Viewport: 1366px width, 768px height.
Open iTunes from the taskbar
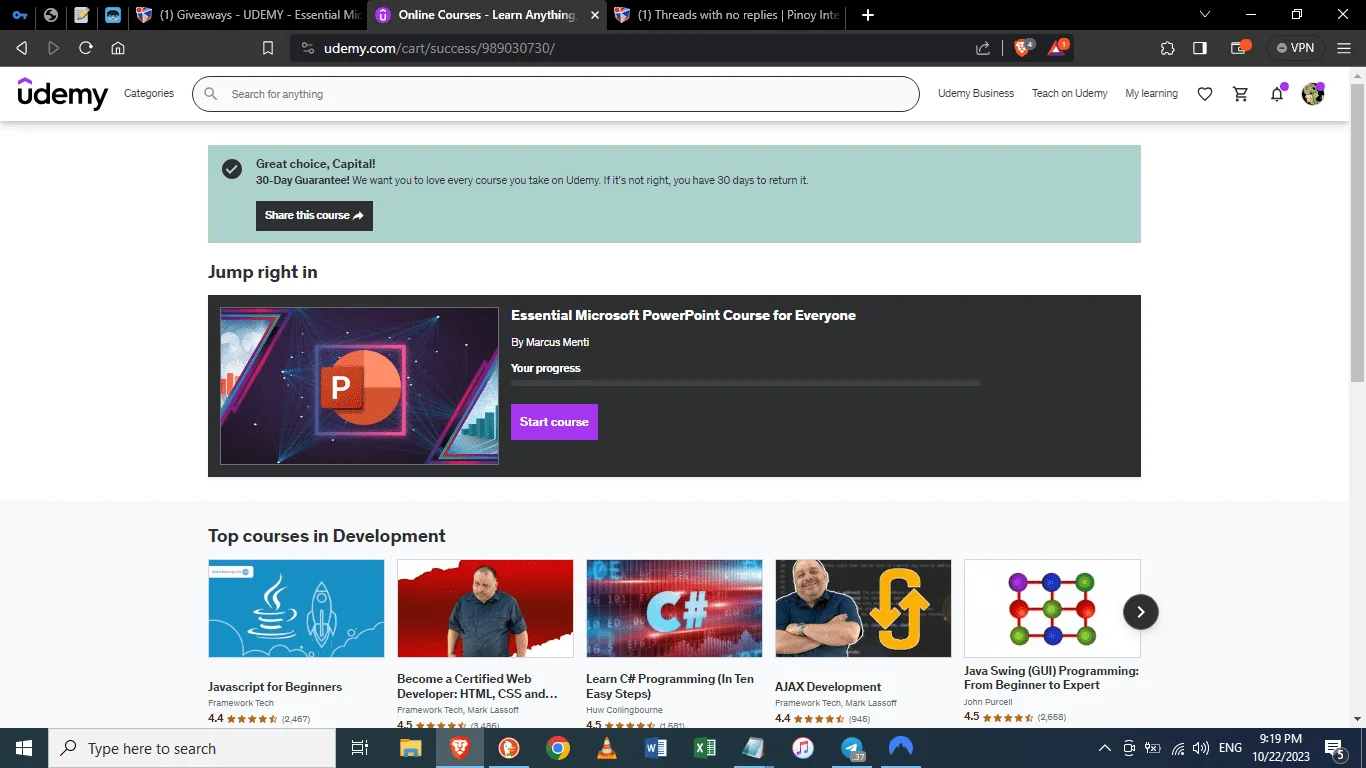pos(802,748)
